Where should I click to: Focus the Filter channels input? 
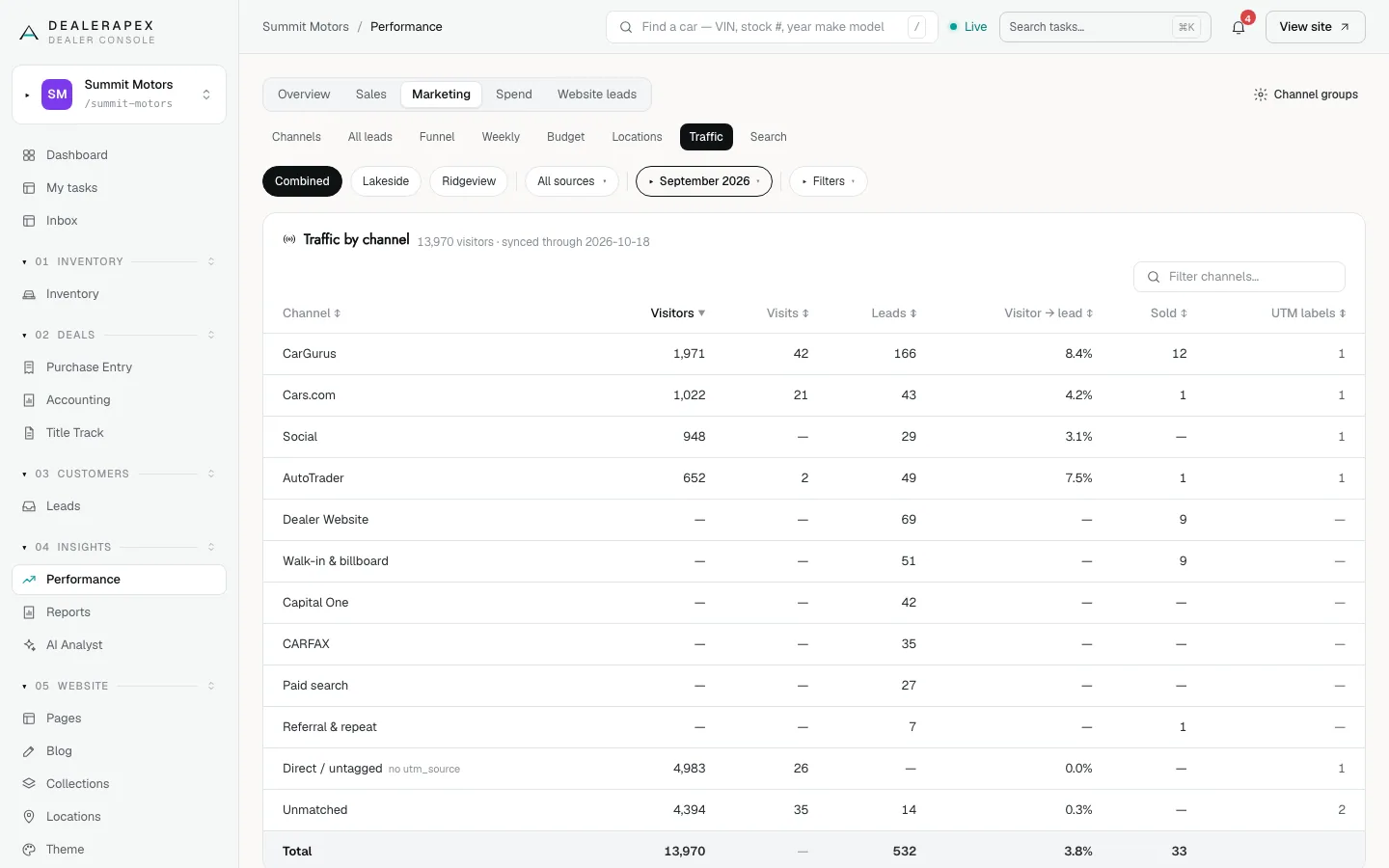(1239, 277)
